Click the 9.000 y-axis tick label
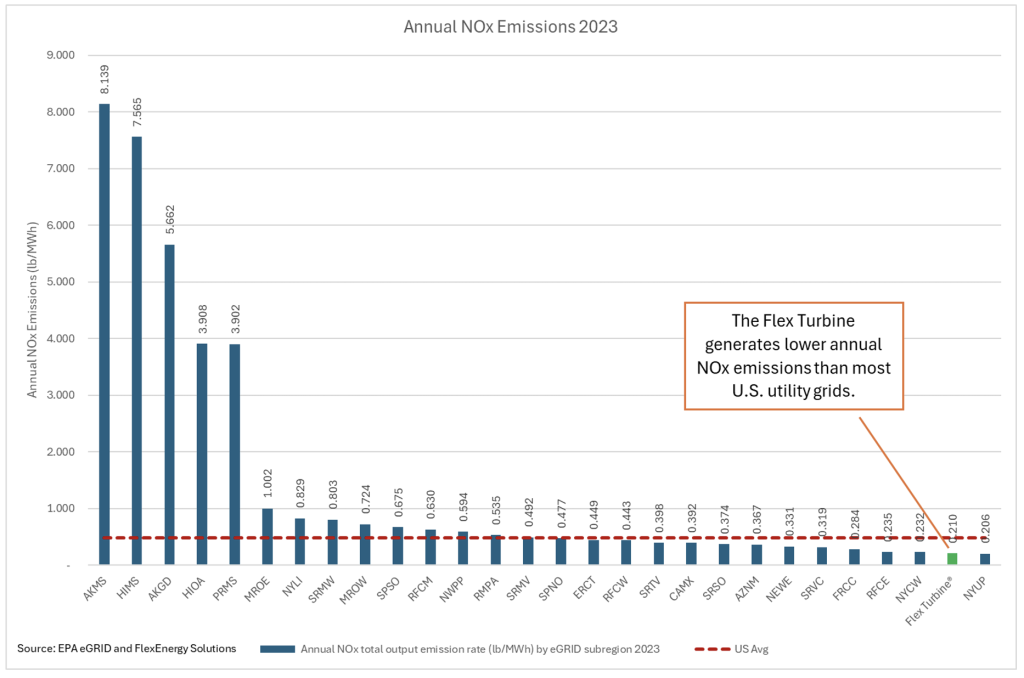1024x678 pixels. click(x=61, y=55)
